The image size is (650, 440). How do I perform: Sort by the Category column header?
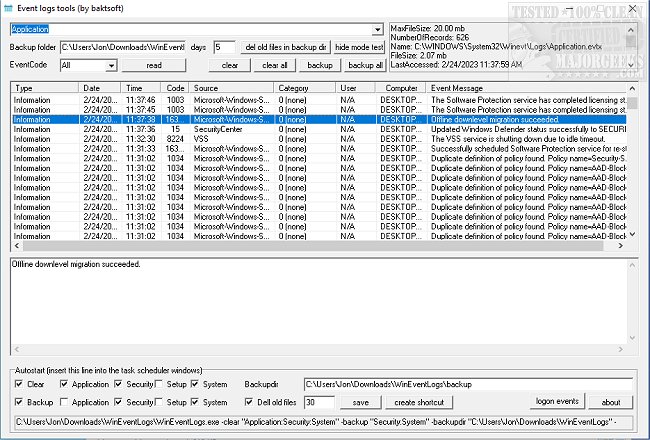pos(305,88)
